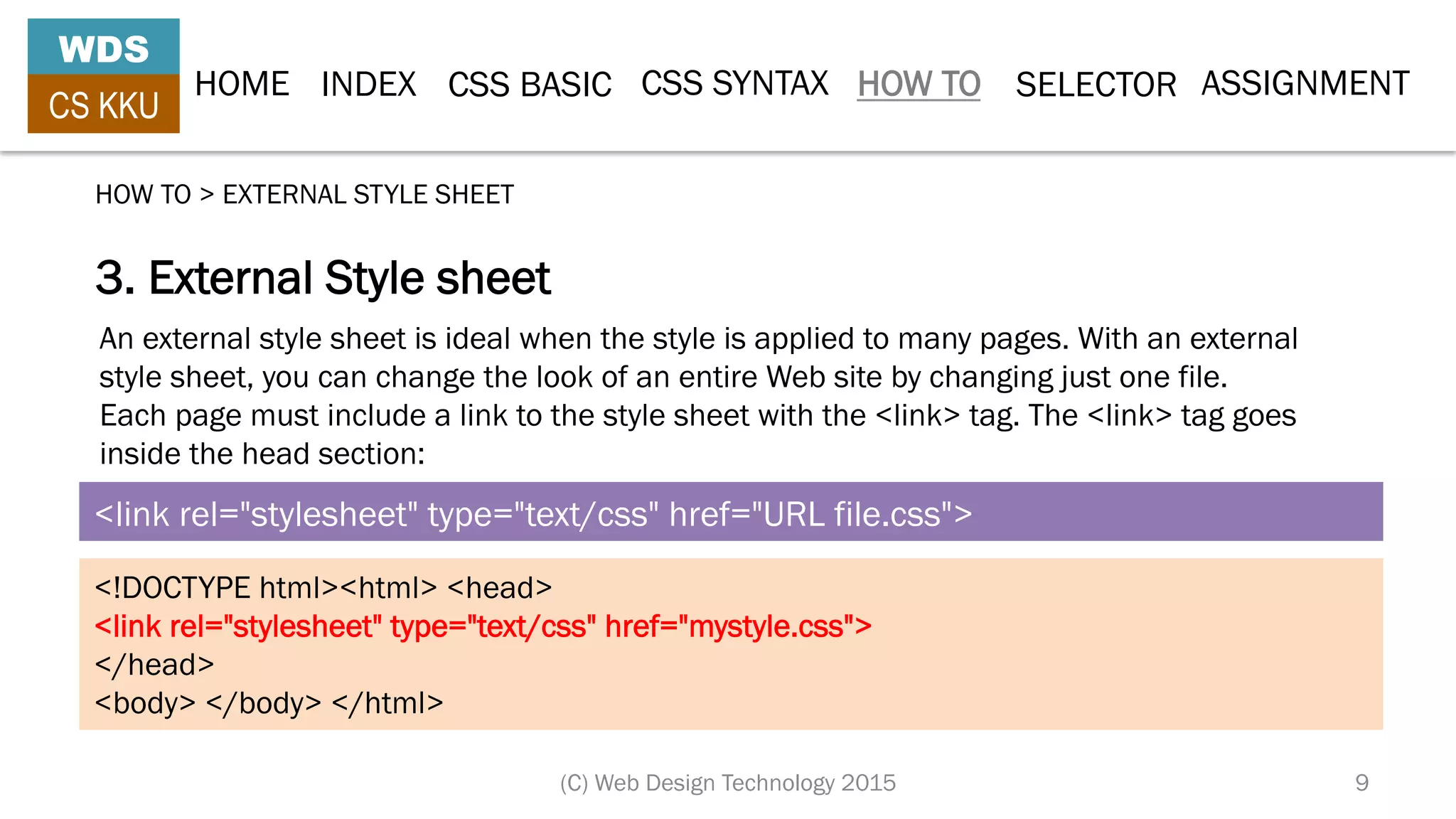The image size is (1456, 819).
Task: Click the footer '(C) Web Design Technology 2015'
Action: pyautogui.click(x=728, y=783)
